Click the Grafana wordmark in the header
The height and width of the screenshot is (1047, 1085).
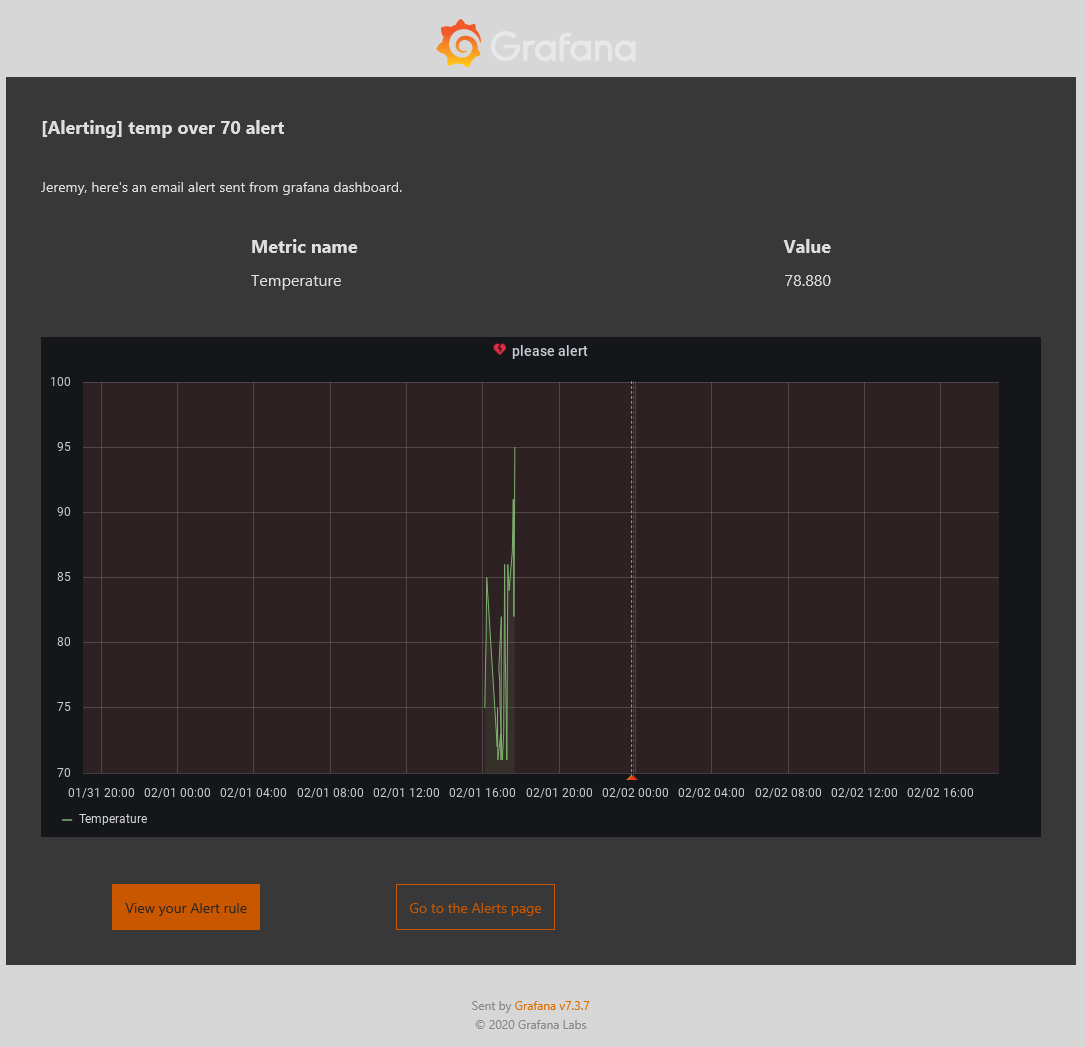(563, 46)
